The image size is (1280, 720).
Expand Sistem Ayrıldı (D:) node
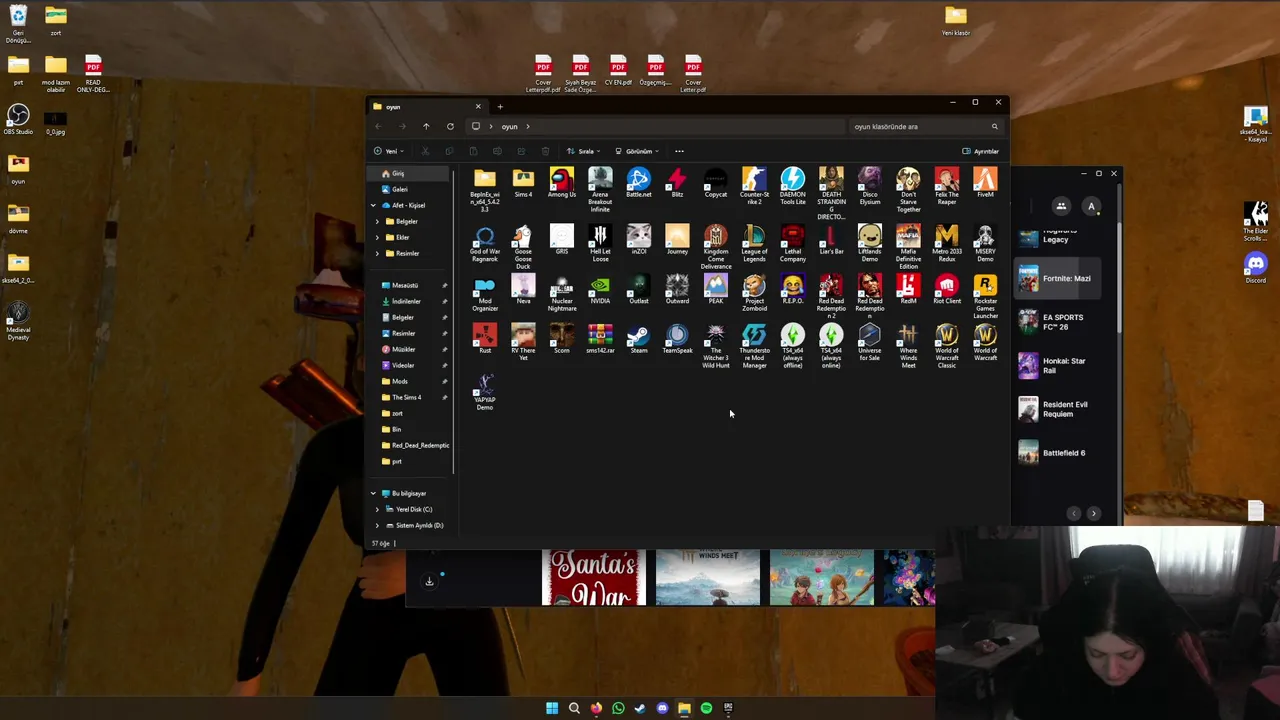tap(377, 525)
